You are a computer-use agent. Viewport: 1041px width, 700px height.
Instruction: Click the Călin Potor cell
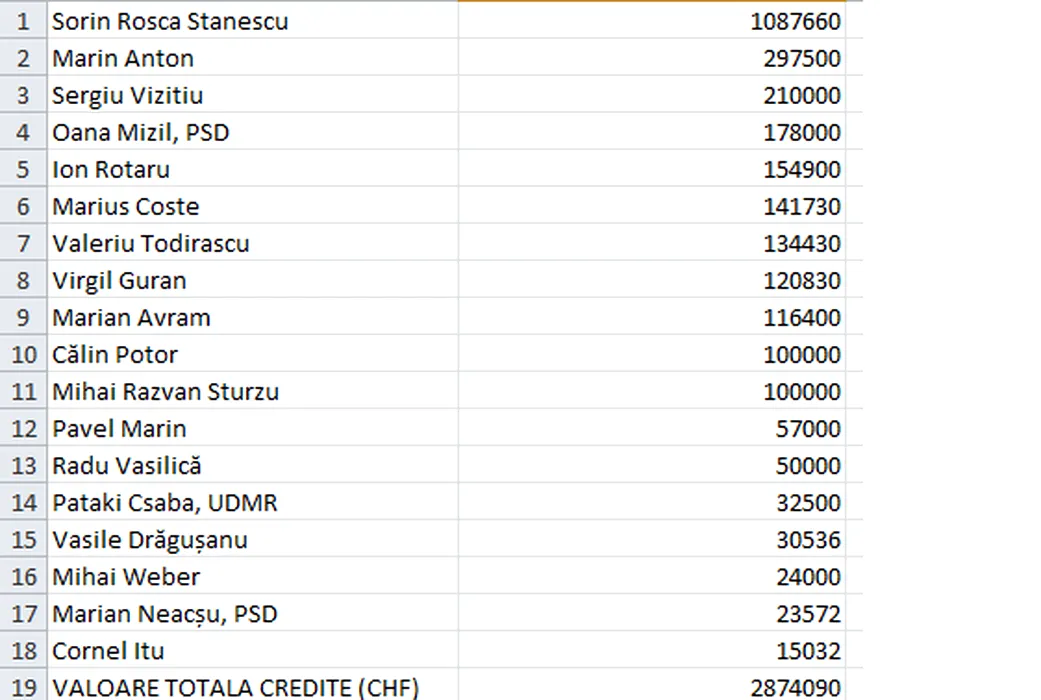pyautogui.click(x=115, y=354)
